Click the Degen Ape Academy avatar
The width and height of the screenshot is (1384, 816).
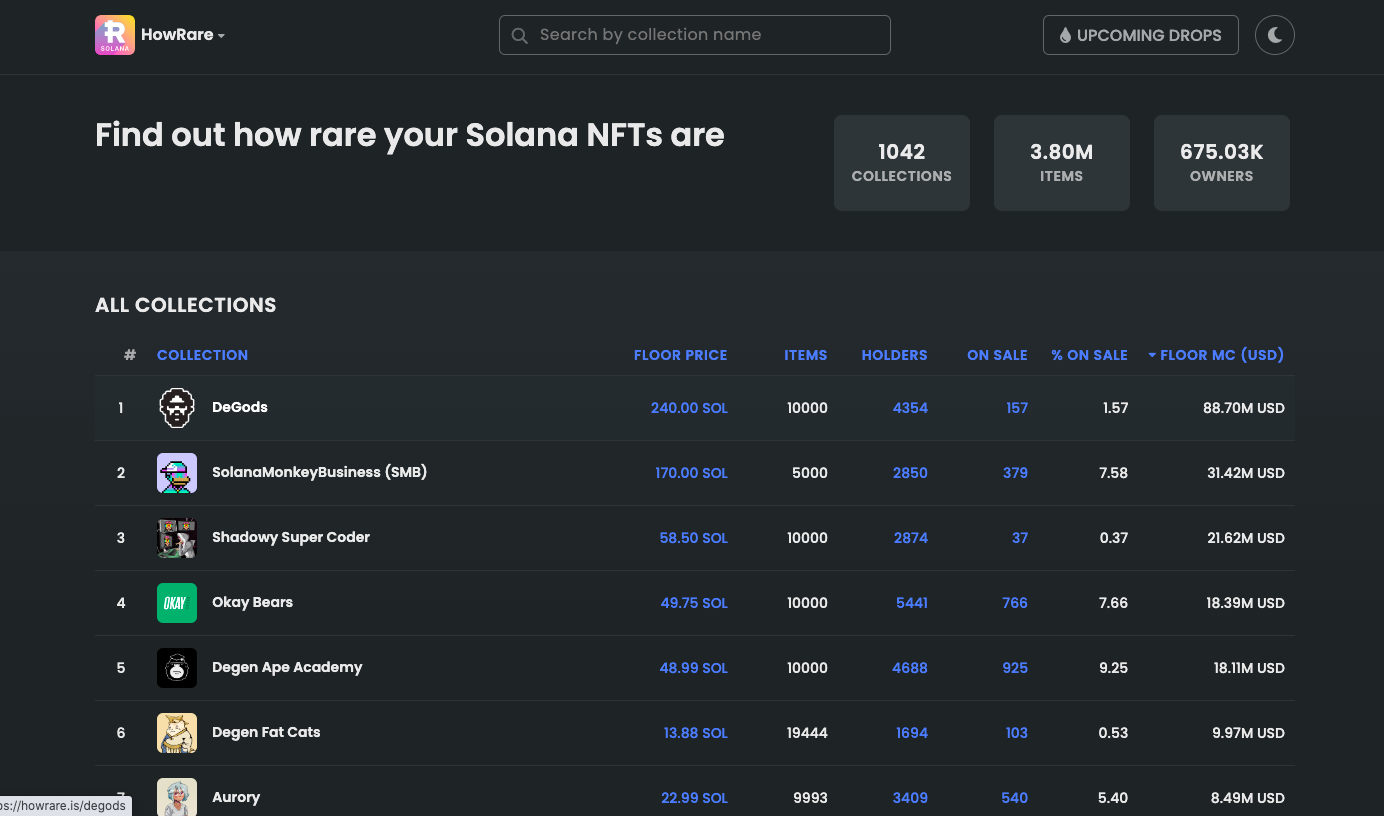pyautogui.click(x=177, y=668)
